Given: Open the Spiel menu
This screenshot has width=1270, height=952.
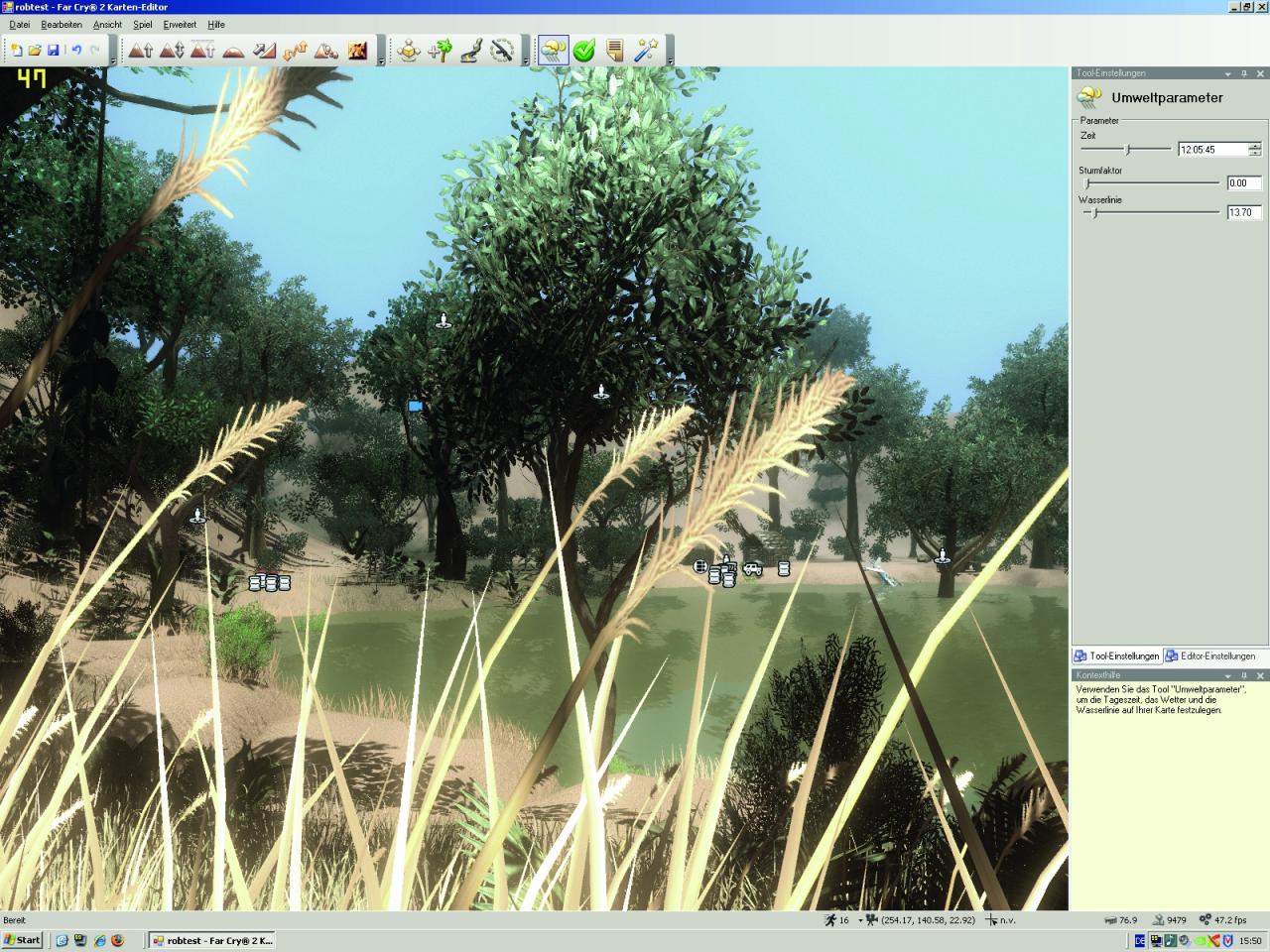Looking at the screenshot, I should pos(142,24).
